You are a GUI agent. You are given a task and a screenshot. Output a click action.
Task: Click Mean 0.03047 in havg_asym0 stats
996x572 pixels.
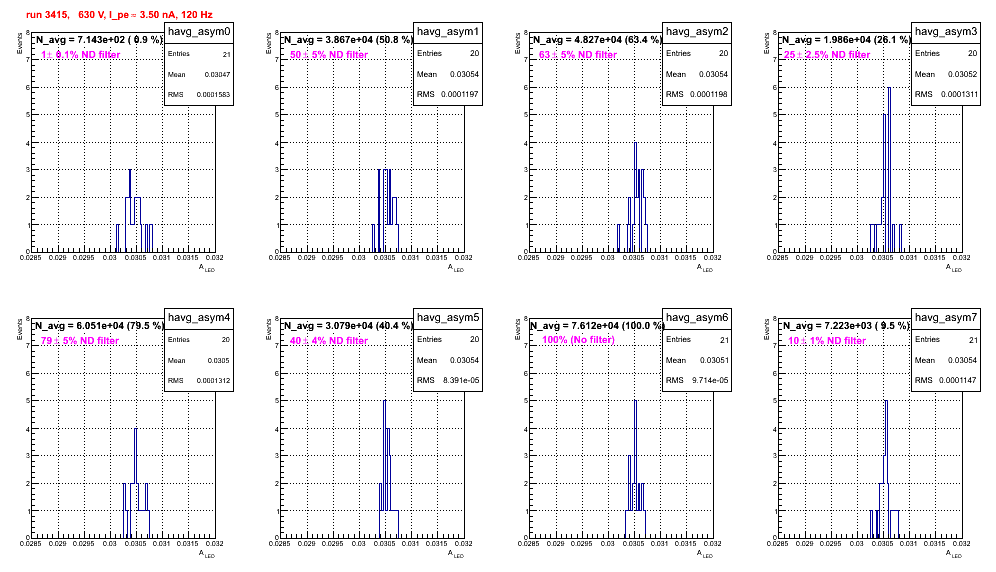click(x=199, y=74)
